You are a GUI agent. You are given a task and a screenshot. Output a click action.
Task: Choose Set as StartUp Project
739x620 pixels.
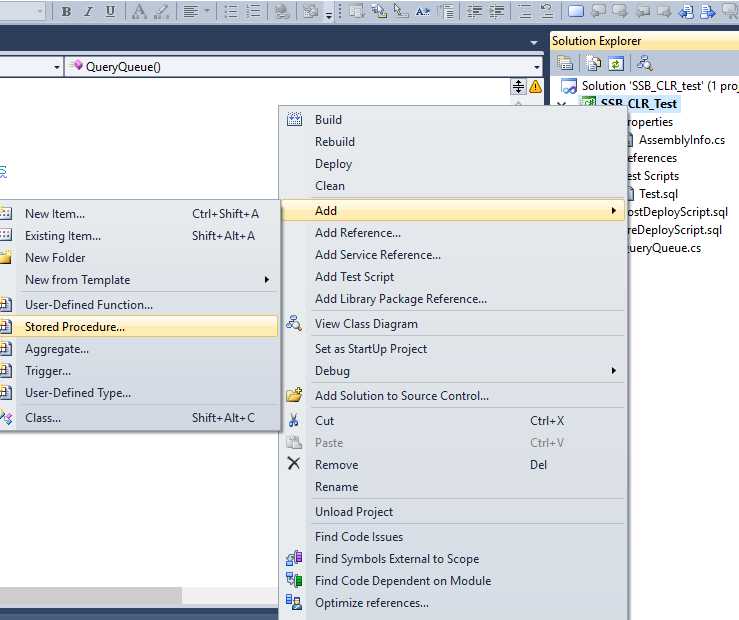pyautogui.click(x=453, y=349)
